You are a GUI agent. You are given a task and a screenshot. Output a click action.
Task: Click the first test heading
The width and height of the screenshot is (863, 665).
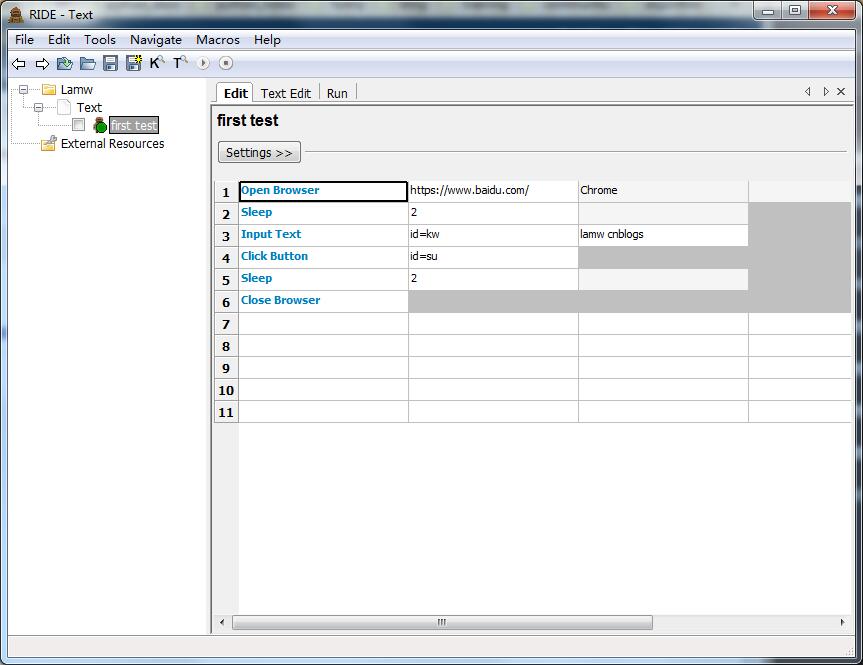click(248, 121)
